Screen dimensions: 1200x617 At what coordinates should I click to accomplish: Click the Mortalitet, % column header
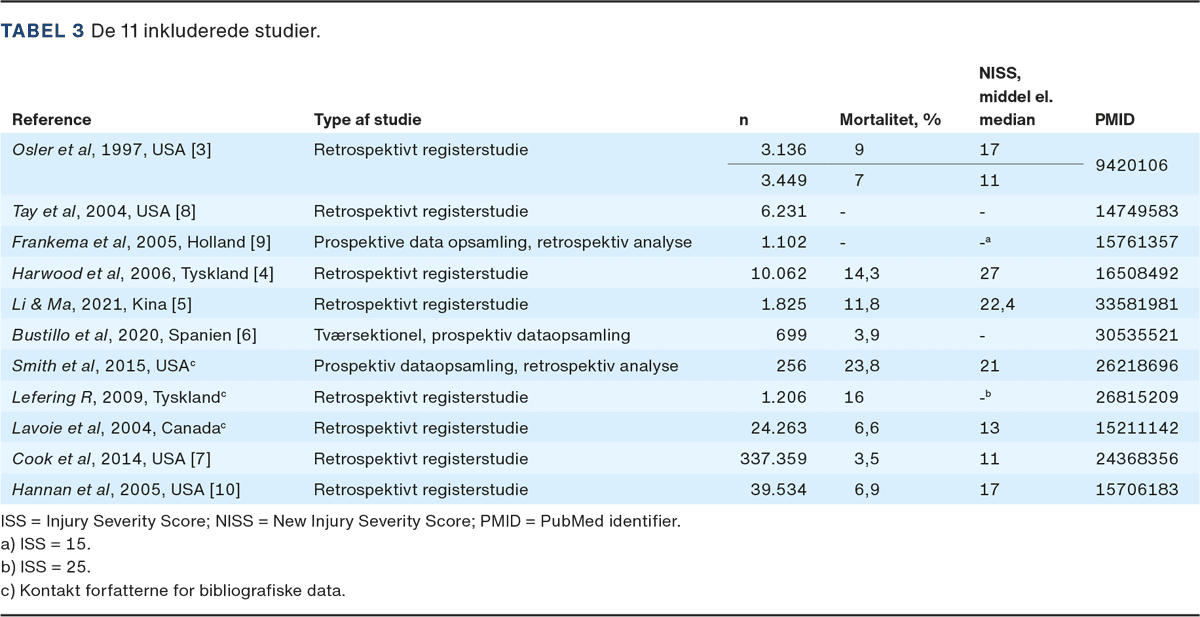click(891, 120)
